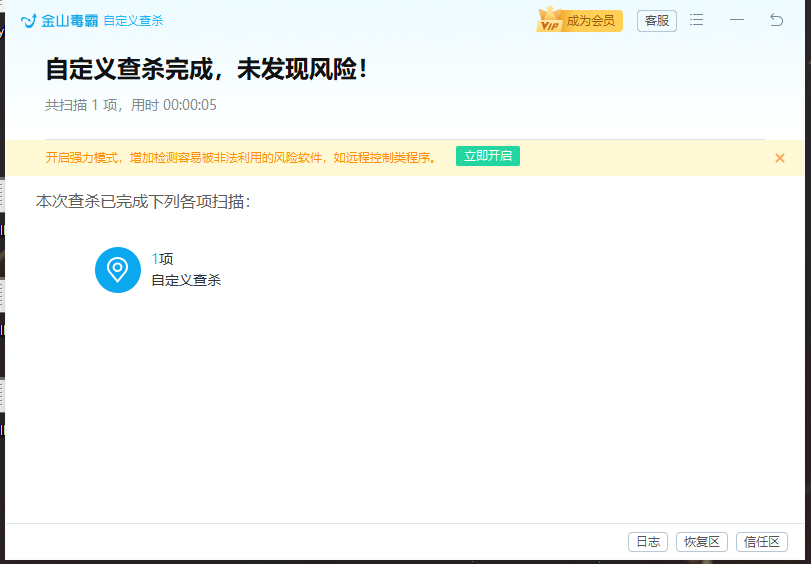Click the 1项 scan count text
This screenshot has width=811, height=564.
pos(162,259)
